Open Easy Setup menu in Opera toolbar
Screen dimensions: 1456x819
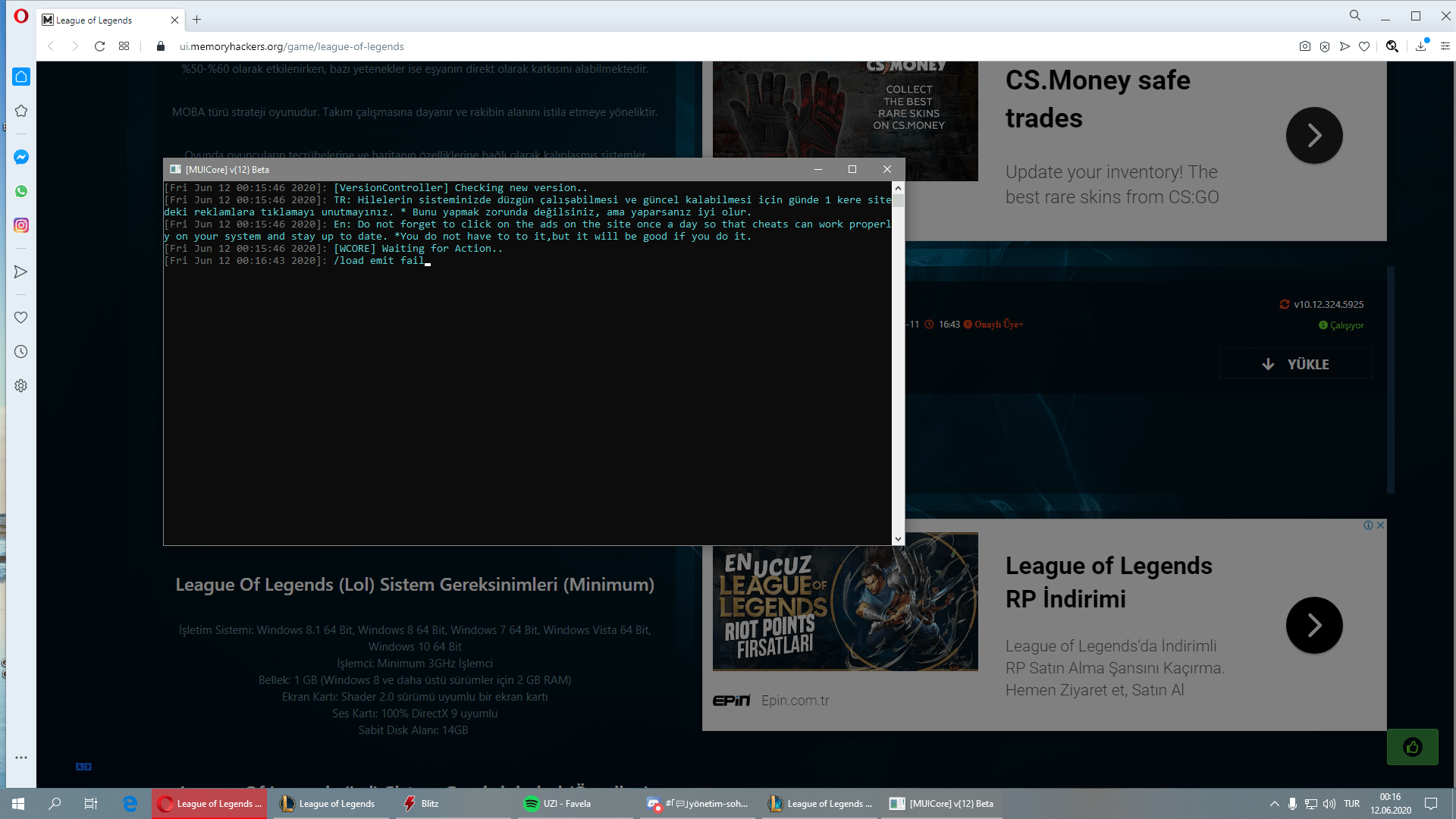(1445, 46)
